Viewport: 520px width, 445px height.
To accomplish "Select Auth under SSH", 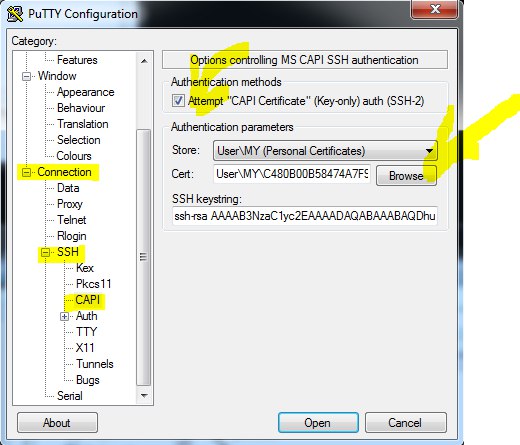I will tap(87, 316).
